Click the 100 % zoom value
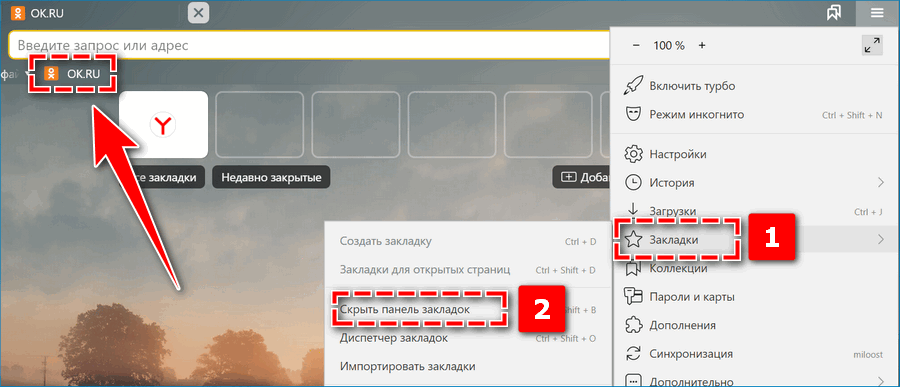This screenshot has width=900, height=387. [669, 45]
